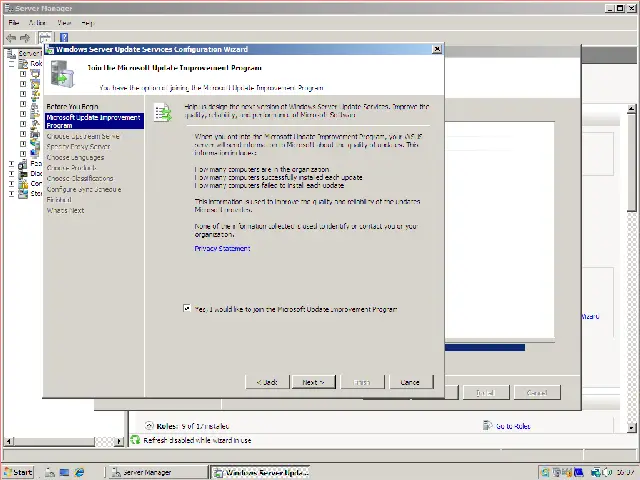Click the Back arrow in Server Manager toolbar
Screen dimensions: 640x480
(x=11, y=38)
